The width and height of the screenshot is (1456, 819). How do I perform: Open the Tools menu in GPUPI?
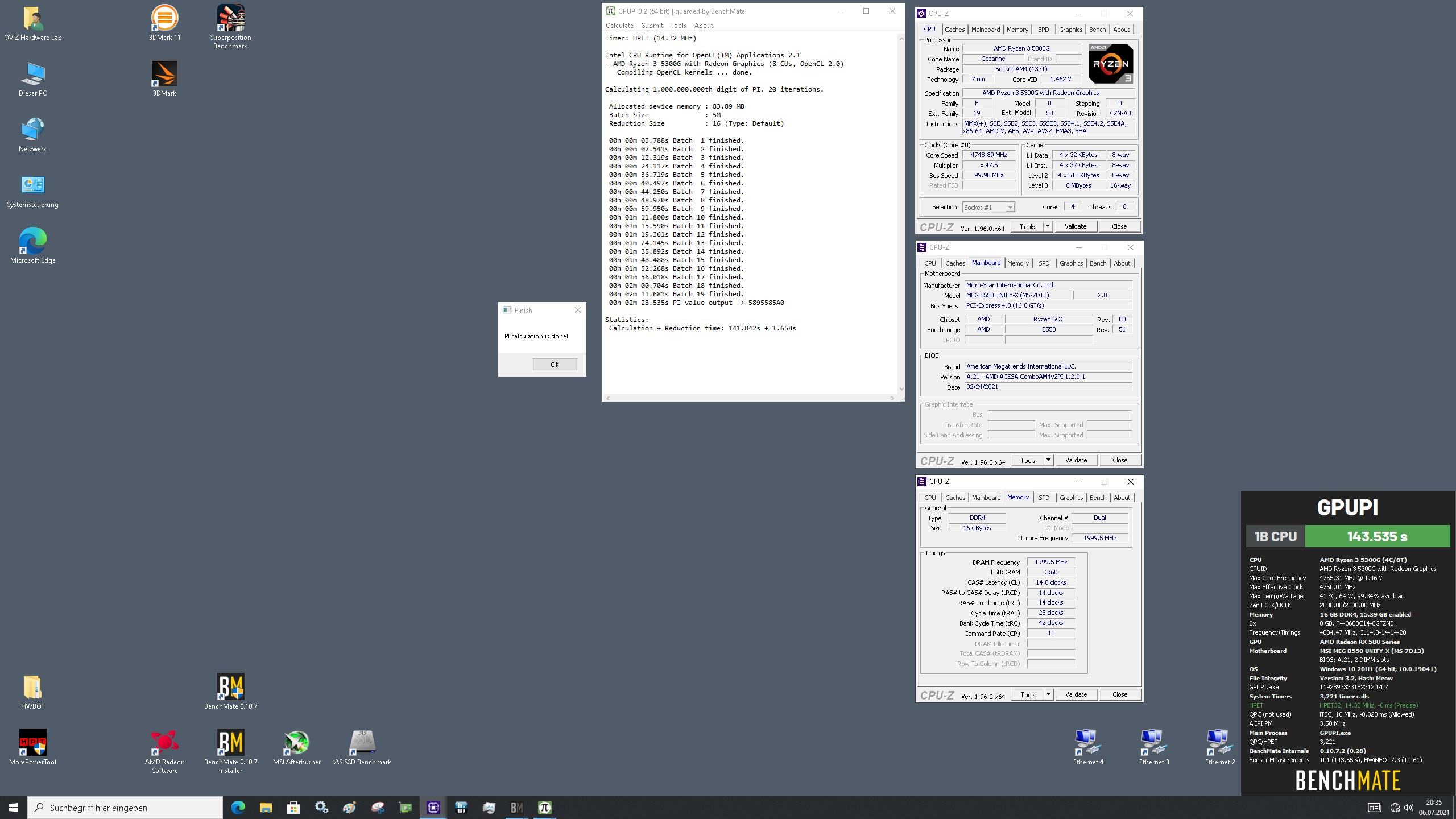[x=679, y=26]
